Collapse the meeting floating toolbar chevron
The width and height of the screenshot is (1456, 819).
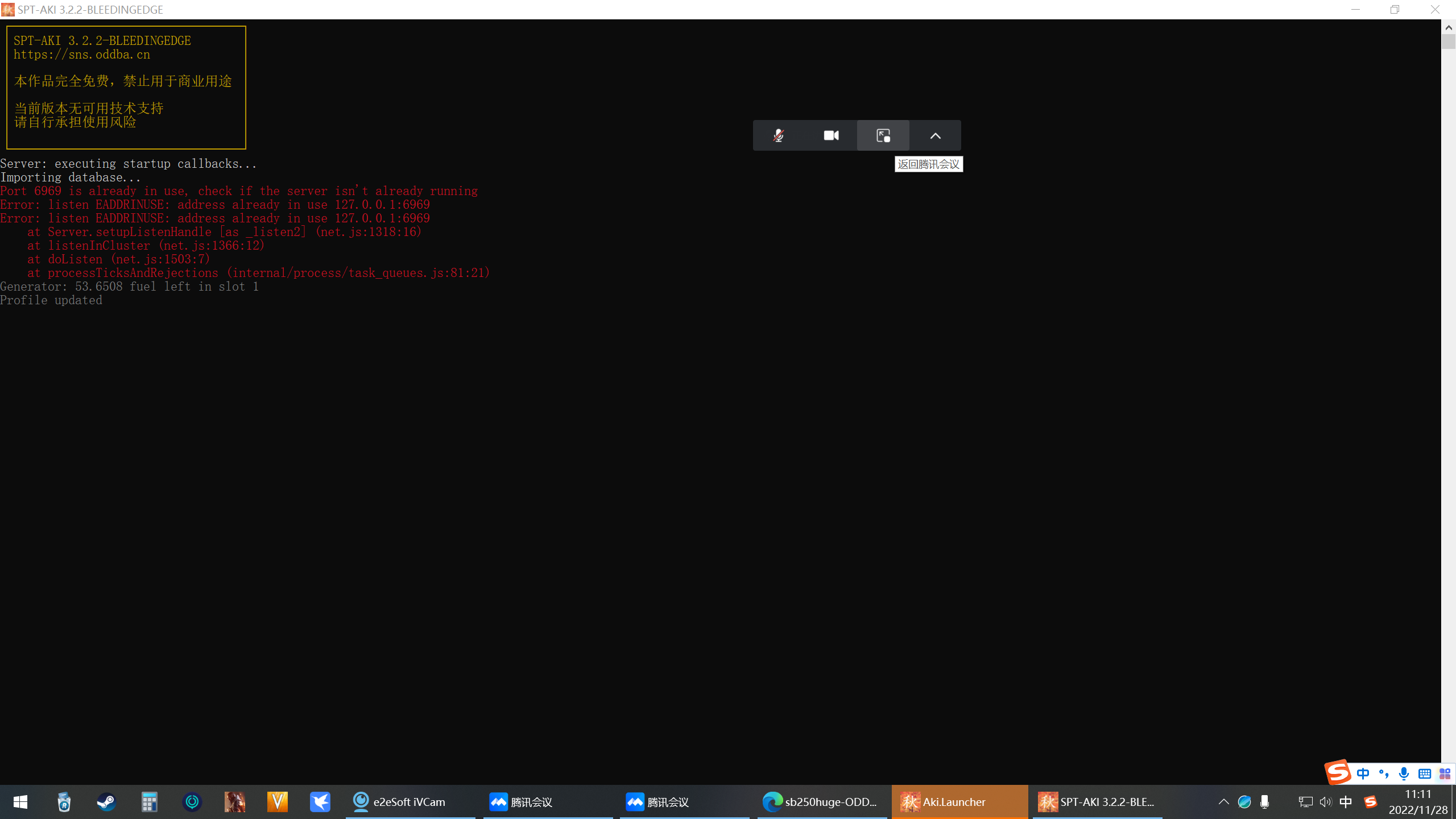[x=935, y=135]
